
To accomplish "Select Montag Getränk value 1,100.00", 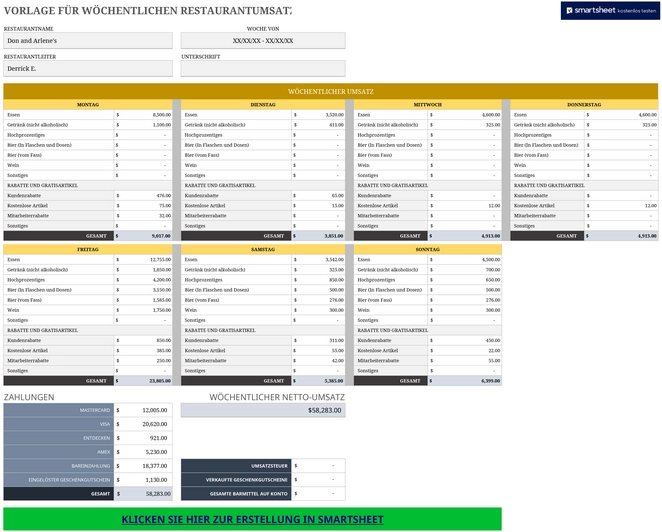I will click(x=143, y=125).
